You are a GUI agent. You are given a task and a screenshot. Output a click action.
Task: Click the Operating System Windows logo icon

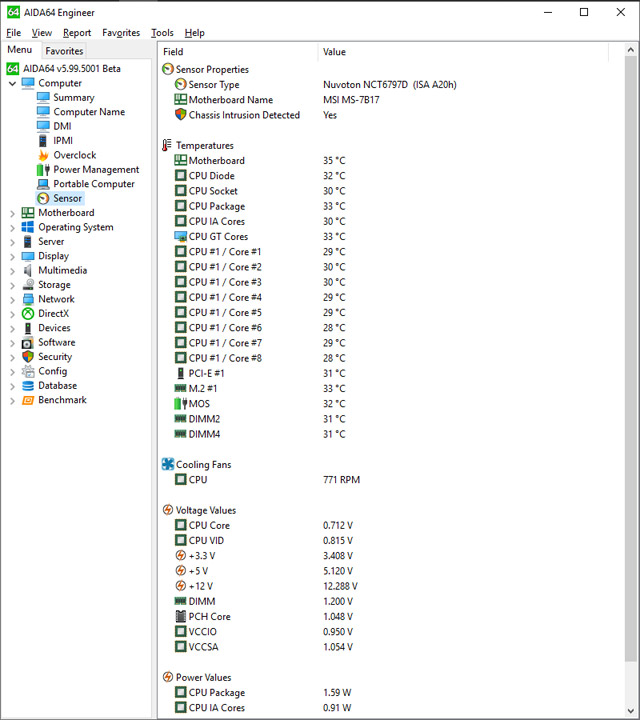(28, 227)
